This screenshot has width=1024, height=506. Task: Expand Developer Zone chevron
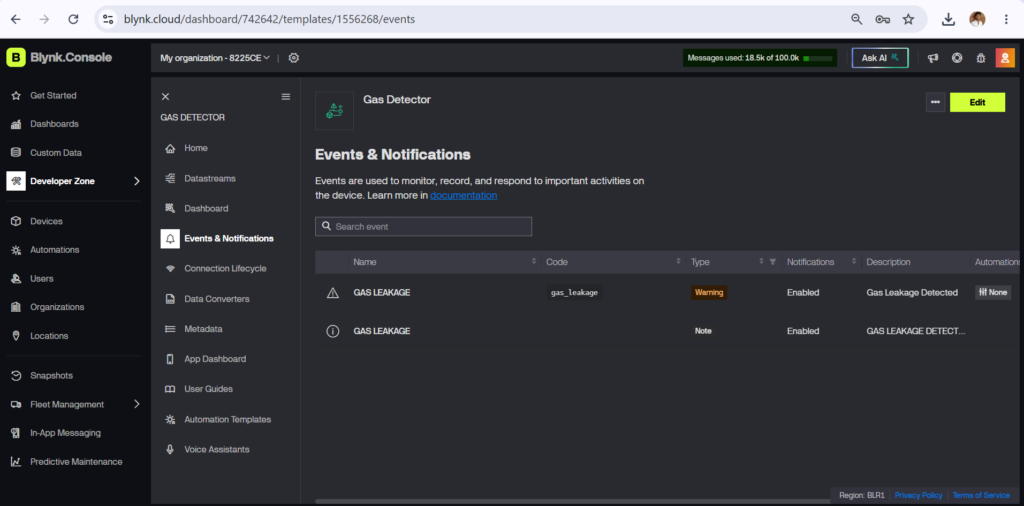point(136,181)
